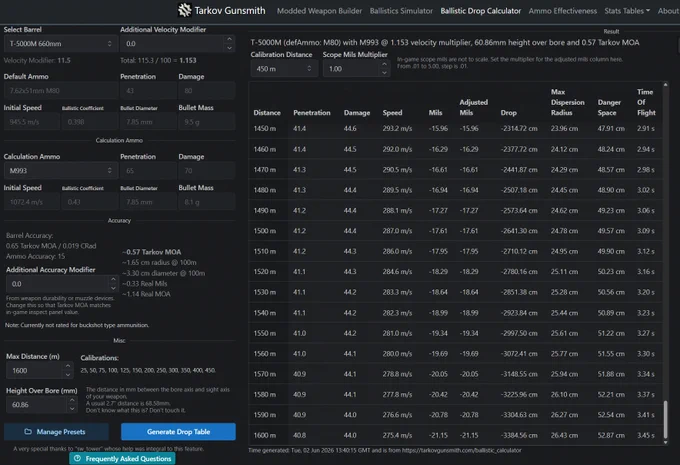Viewport: 680px width, 465px height.
Task: Decrease the Max Distance value
Action: [x=68, y=375]
